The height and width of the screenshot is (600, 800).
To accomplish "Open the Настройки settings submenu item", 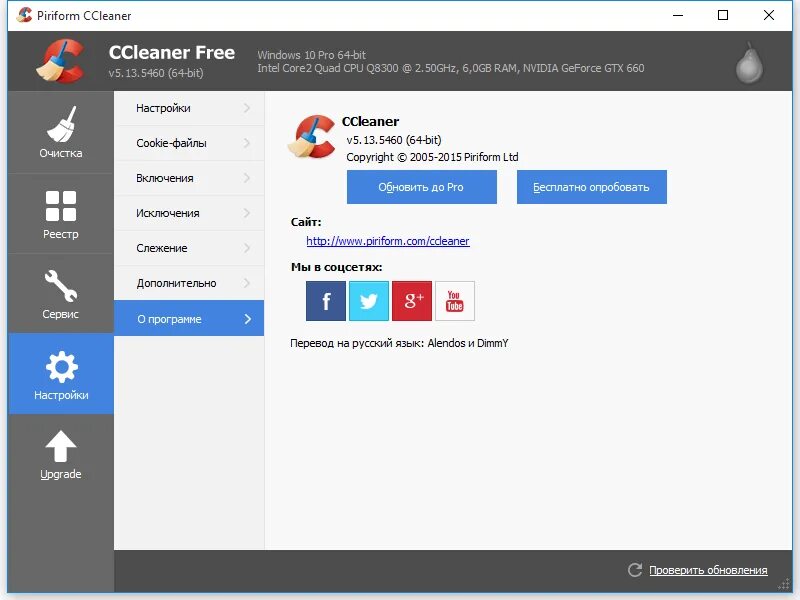I will pos(189,108).
